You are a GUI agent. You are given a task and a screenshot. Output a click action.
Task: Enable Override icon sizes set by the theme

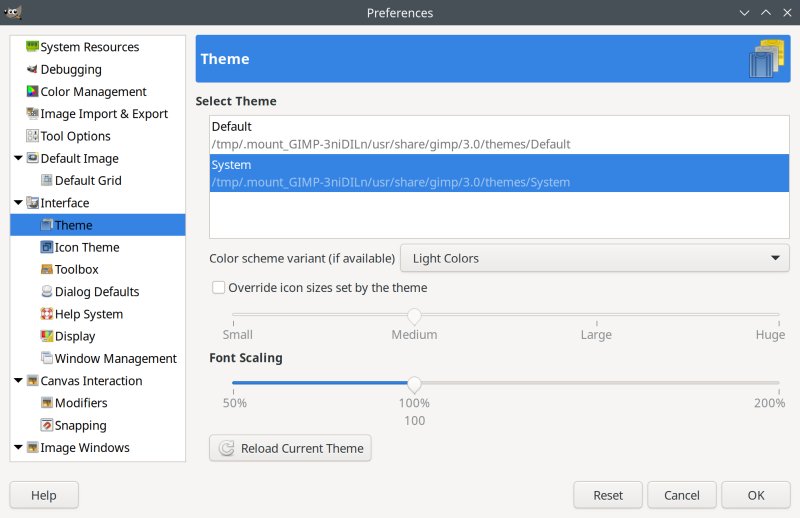[x=218, y=287]
